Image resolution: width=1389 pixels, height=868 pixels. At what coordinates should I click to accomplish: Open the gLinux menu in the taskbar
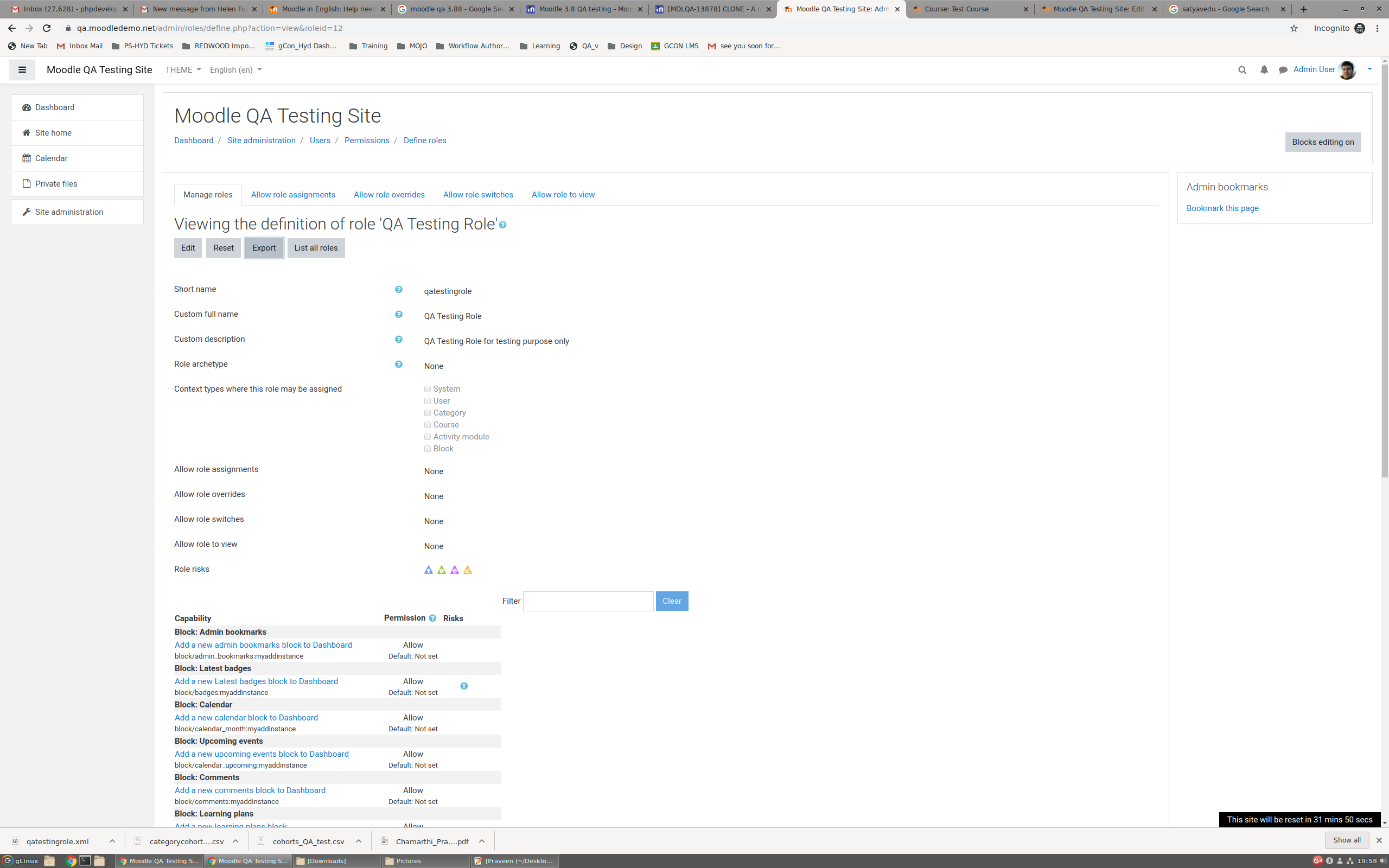tap(21, 860)
